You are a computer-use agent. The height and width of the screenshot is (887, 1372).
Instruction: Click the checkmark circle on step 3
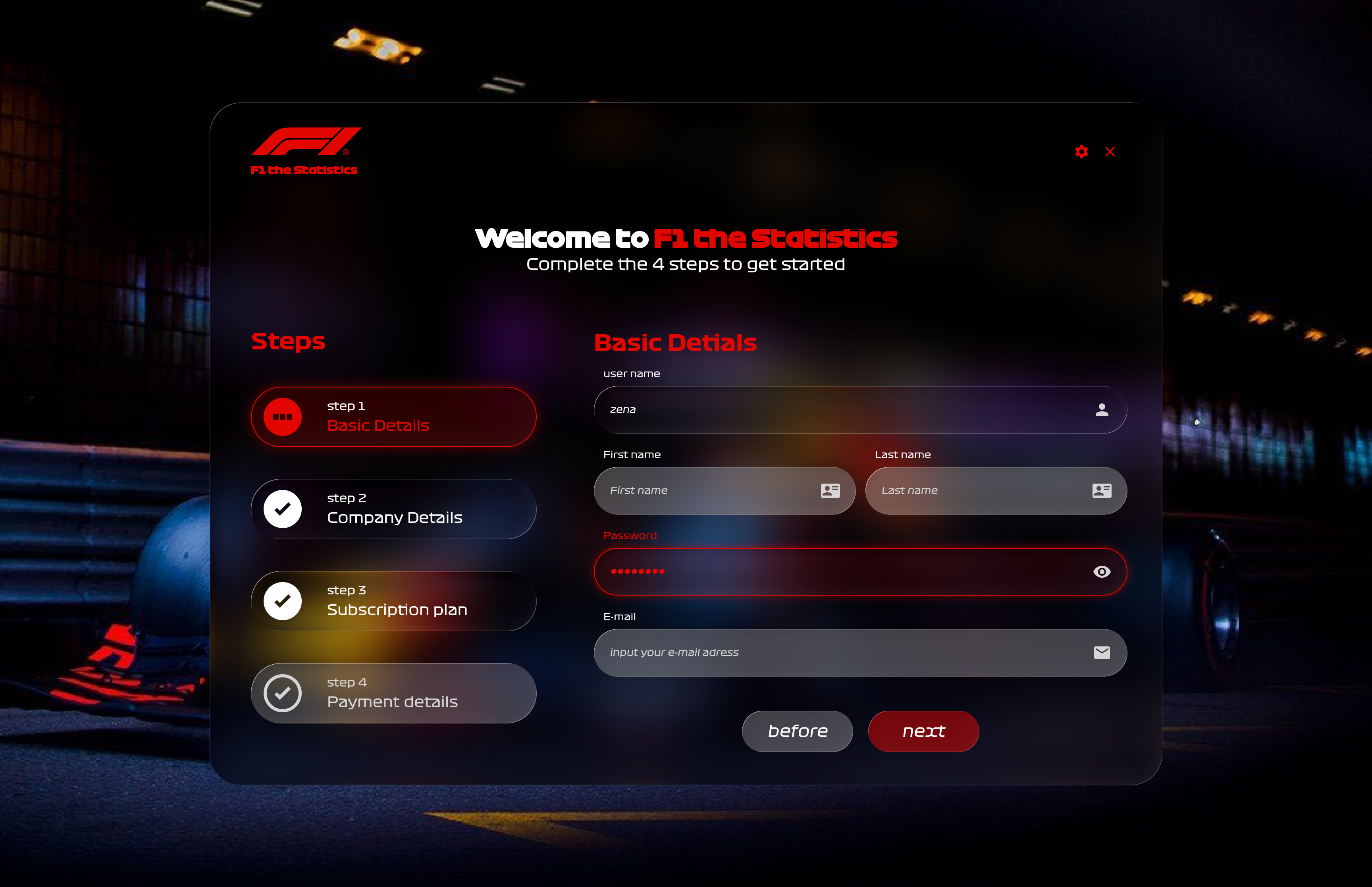283,601
